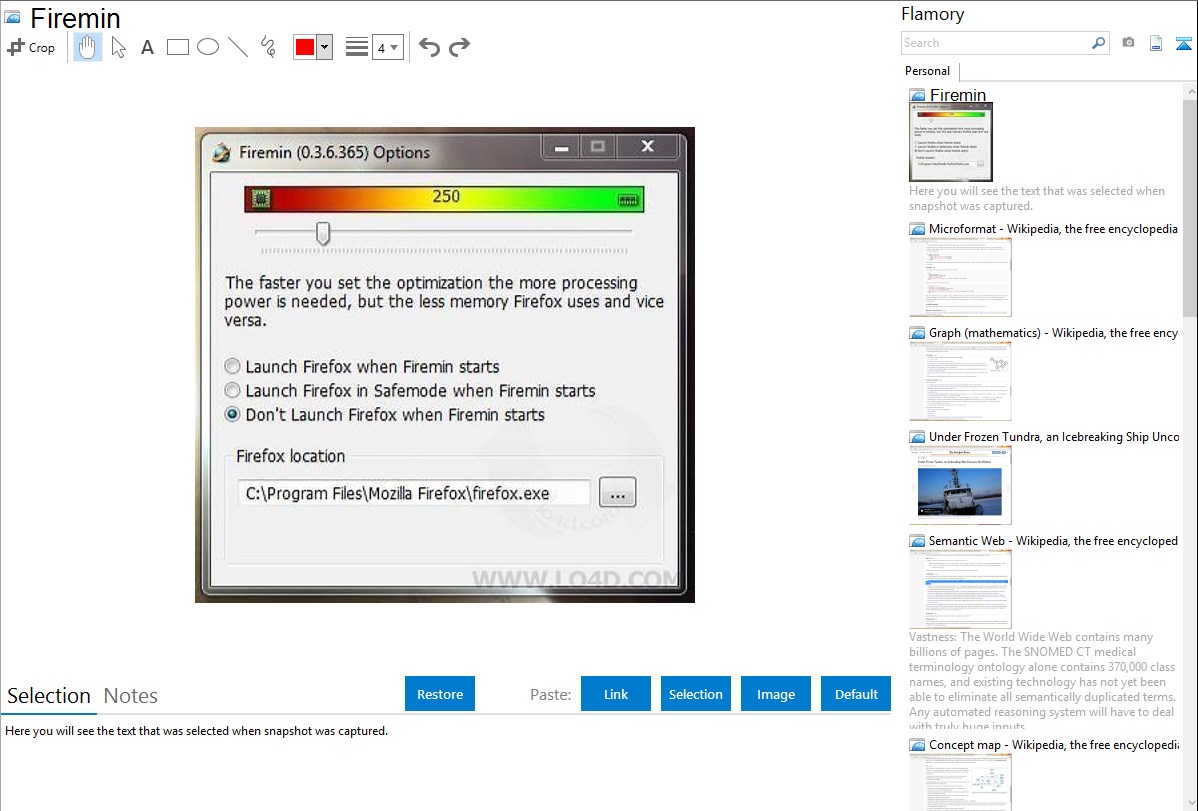
Task: Click the icon beside Graph (mathematics) title
Action: (x=918, y=333)
